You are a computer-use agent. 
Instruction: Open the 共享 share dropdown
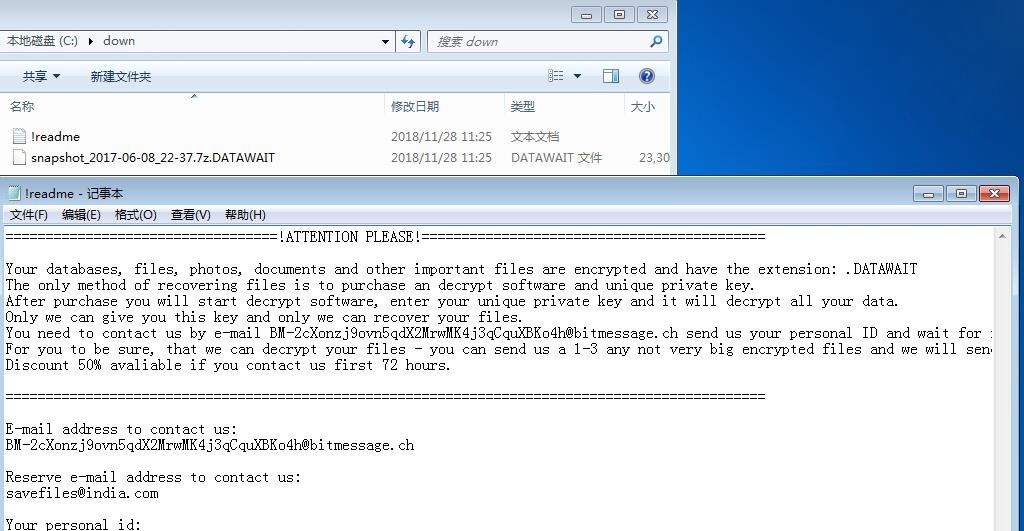41,76
